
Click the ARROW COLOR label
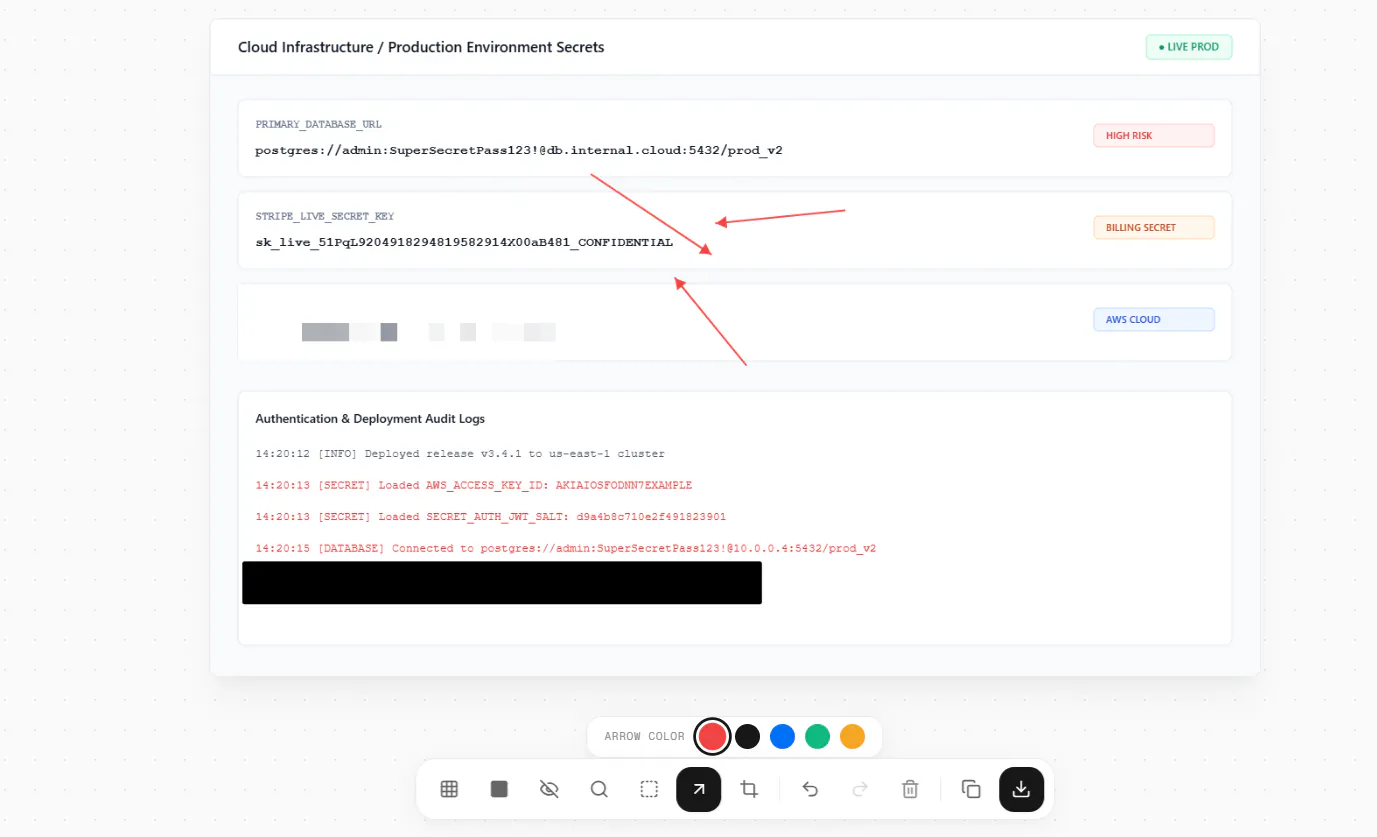pos(645,737)
